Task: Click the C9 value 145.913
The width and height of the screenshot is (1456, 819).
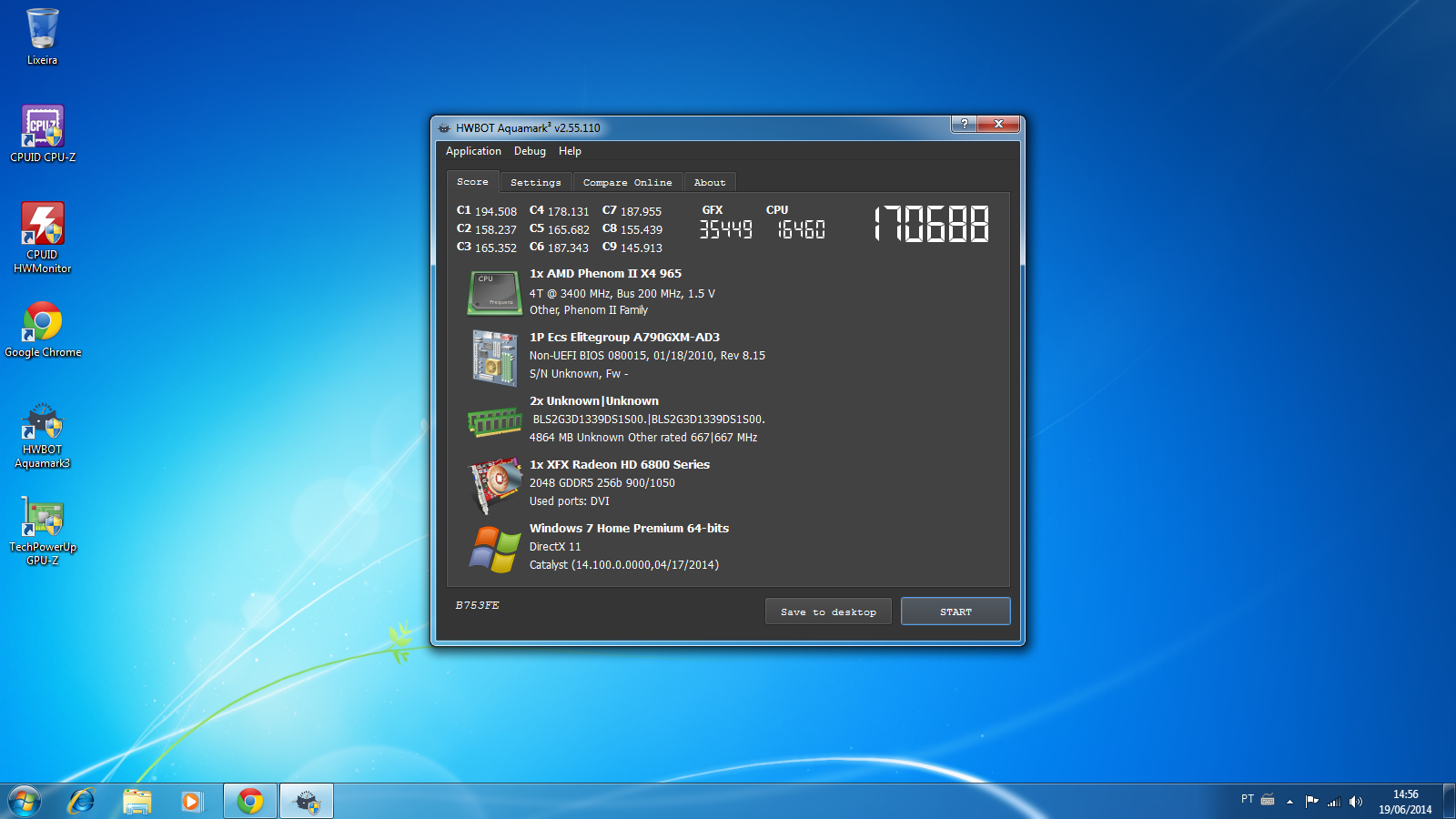Action: coord(642,248)
